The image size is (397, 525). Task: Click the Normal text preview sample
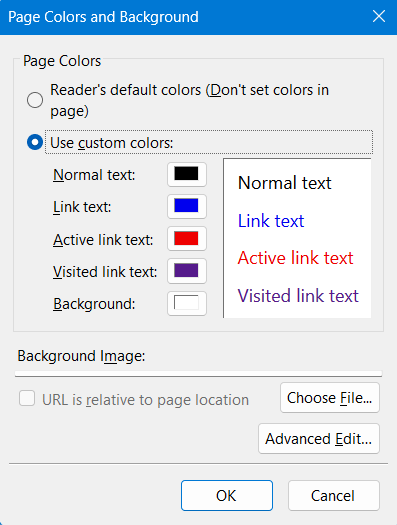tap(285, 183)
